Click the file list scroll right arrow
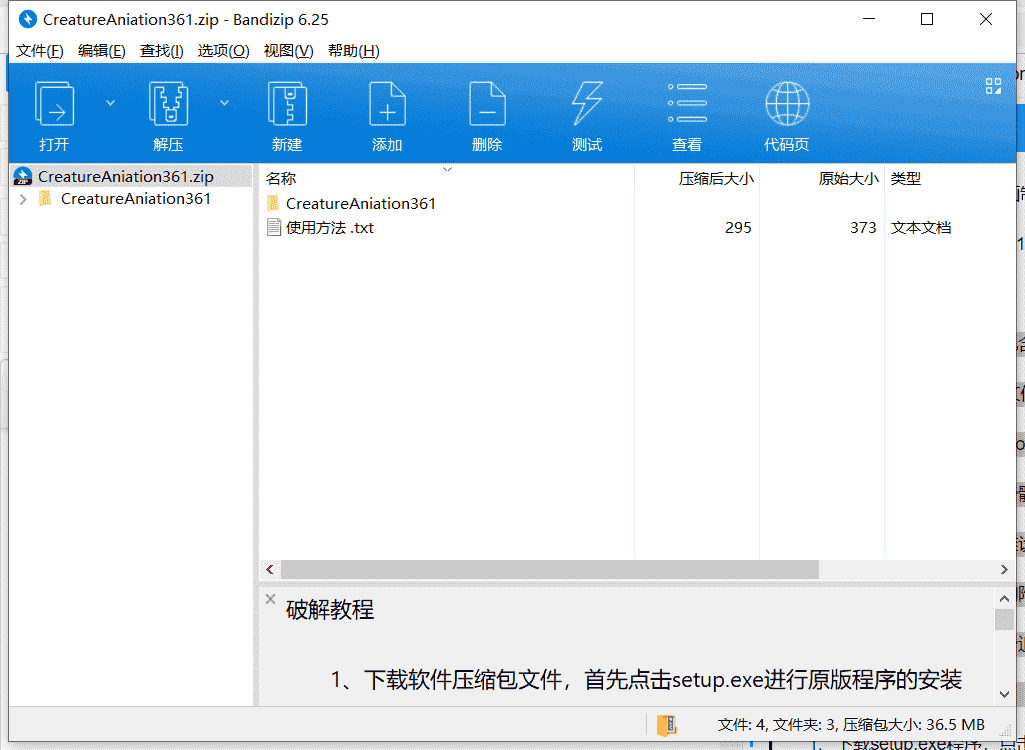Image resolution: width=1025 pixels, height=750 pixels. click(1005, 570)
